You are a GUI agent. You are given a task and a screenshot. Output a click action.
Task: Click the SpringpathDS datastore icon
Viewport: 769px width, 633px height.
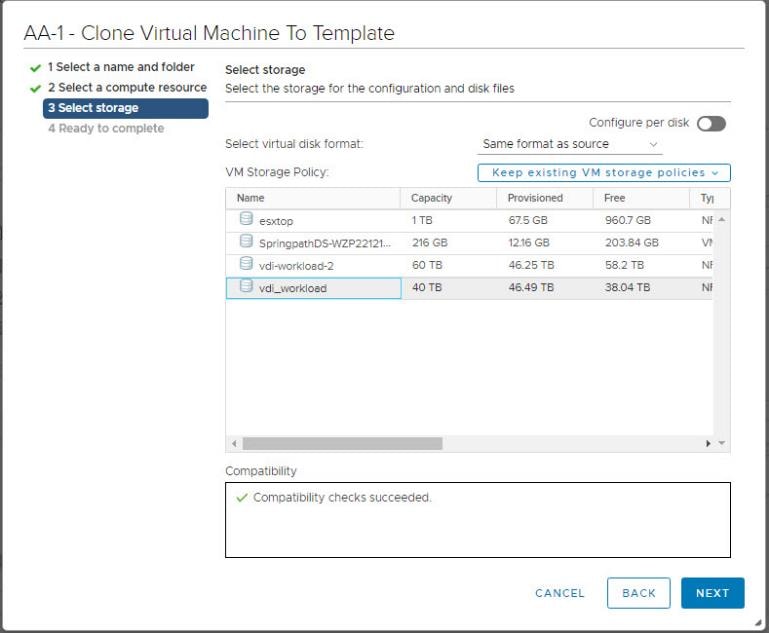click(246, 241)
